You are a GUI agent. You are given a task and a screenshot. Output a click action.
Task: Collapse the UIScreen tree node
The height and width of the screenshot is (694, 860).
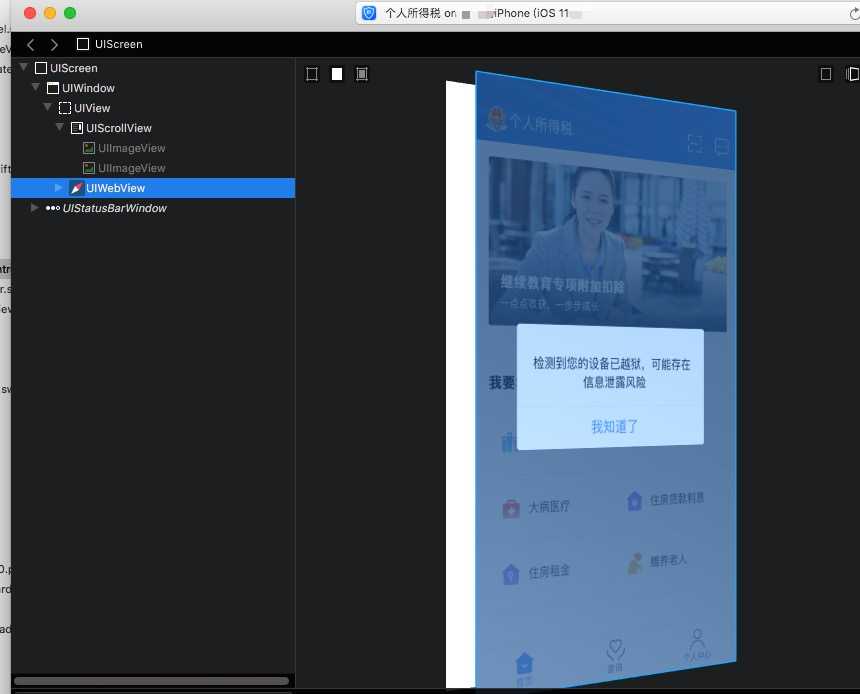tap(24, 67)
